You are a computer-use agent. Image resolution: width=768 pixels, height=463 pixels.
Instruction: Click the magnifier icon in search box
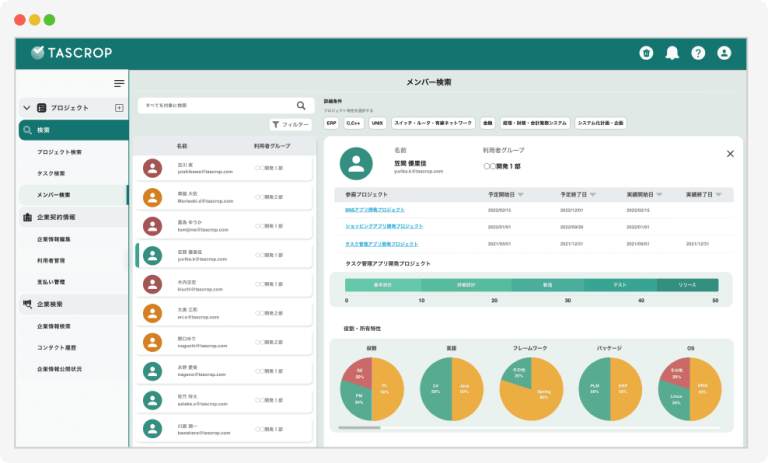(301, 105)
